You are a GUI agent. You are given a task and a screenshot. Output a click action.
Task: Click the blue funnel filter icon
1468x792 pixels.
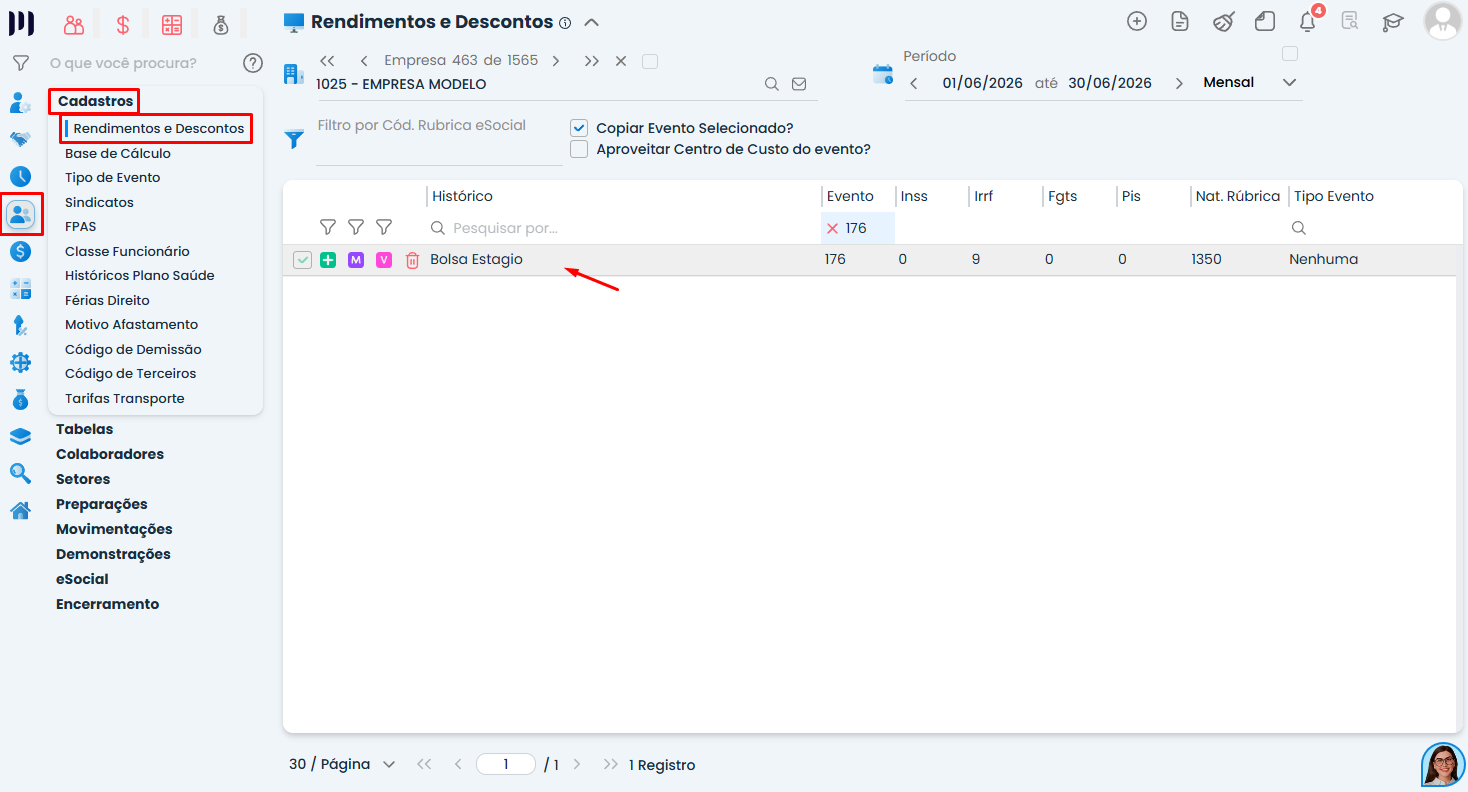pos(294,139)
